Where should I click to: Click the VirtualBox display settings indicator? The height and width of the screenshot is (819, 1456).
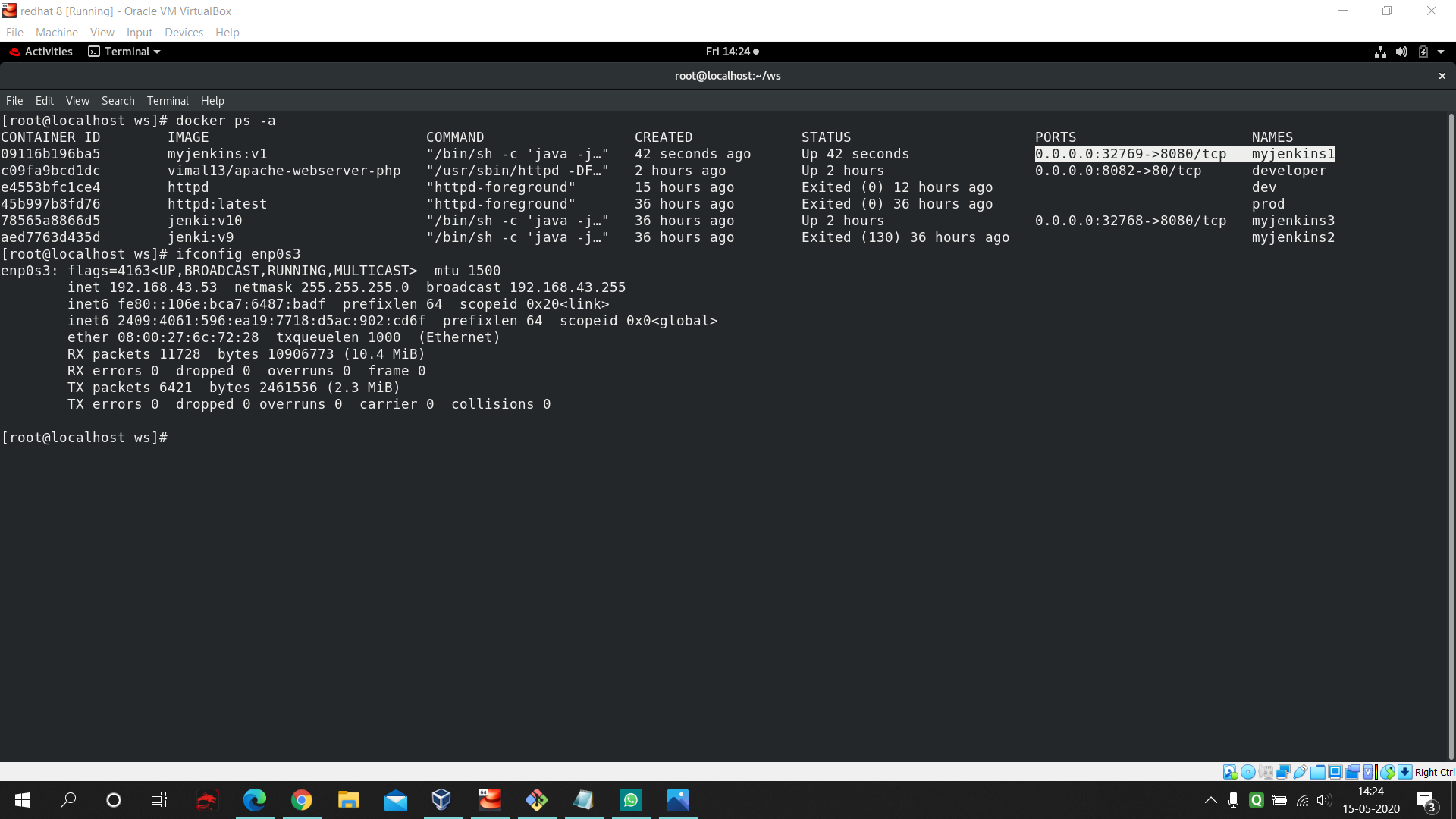[1335, 772]
